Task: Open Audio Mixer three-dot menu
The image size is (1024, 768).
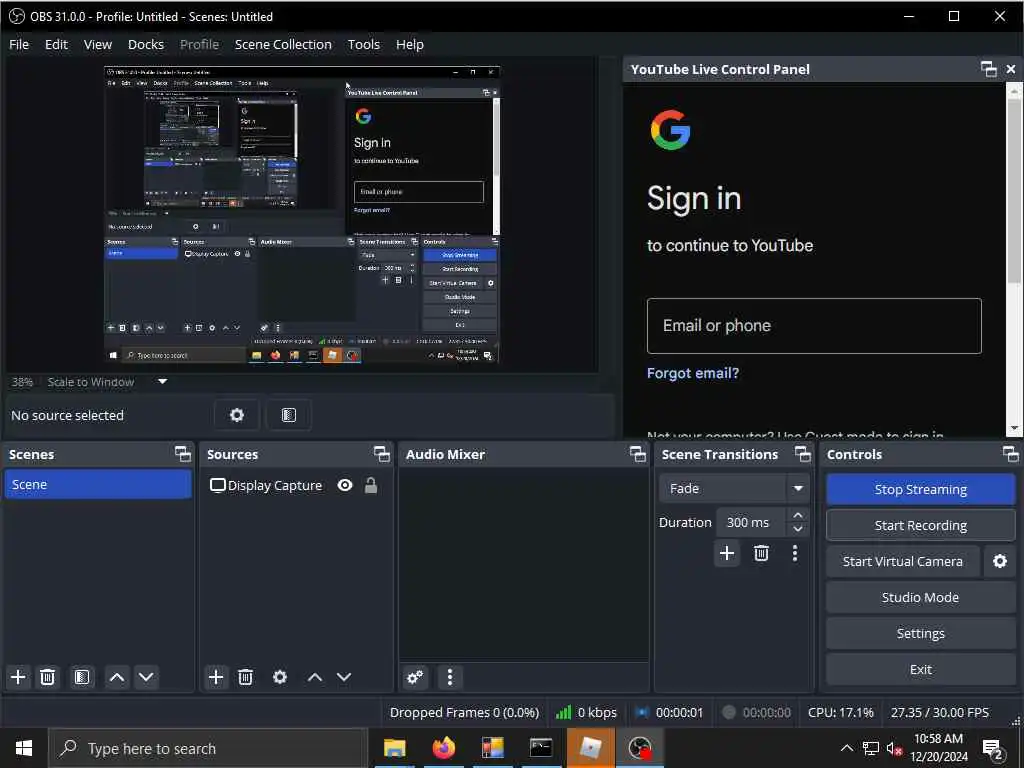Action: (x=449, y=677)
